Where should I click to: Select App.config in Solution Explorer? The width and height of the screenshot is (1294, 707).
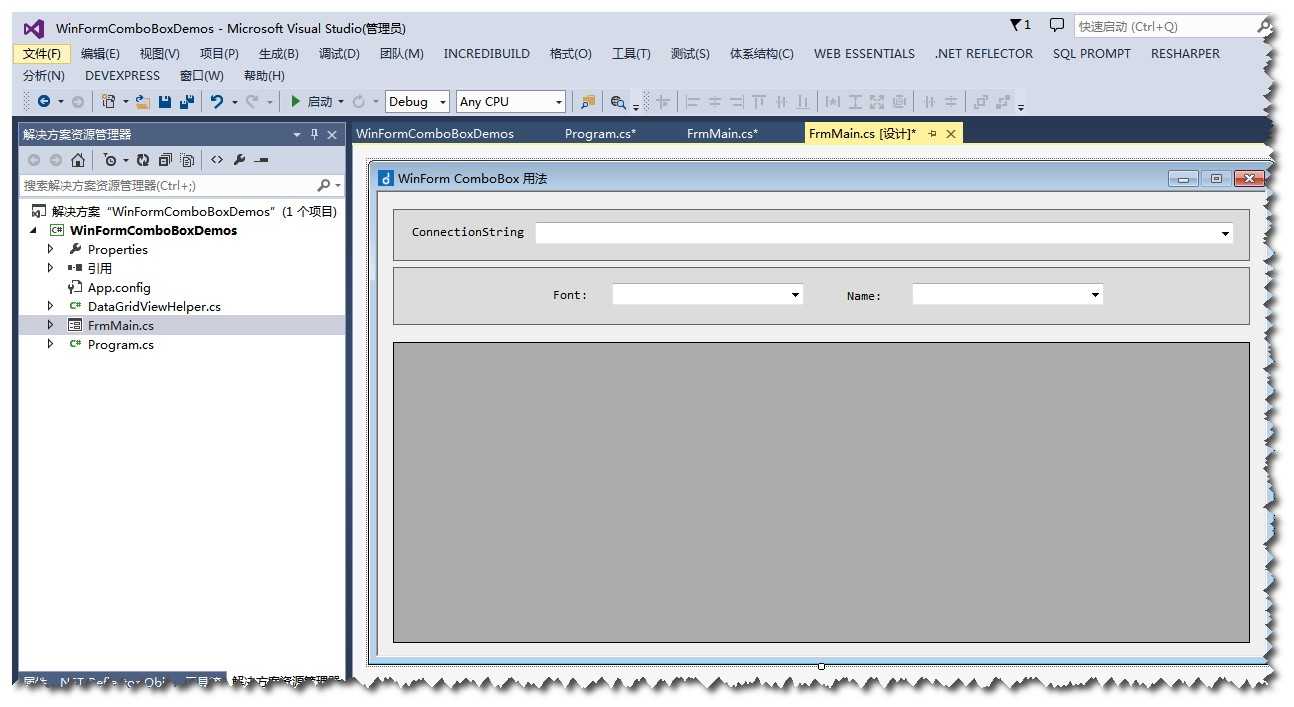click(119, 287)
